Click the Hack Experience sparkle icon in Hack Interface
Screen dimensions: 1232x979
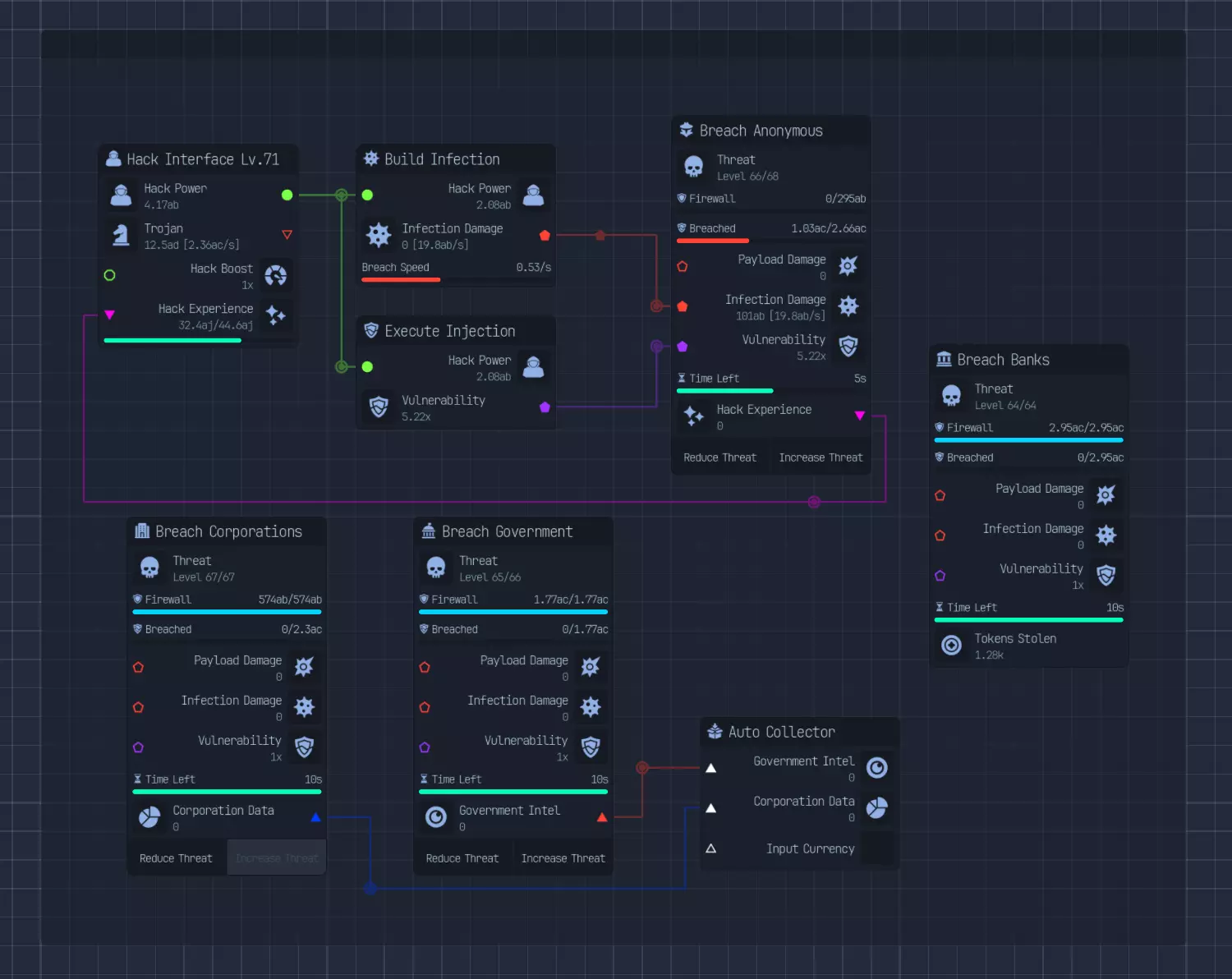[x=276, y=316]
